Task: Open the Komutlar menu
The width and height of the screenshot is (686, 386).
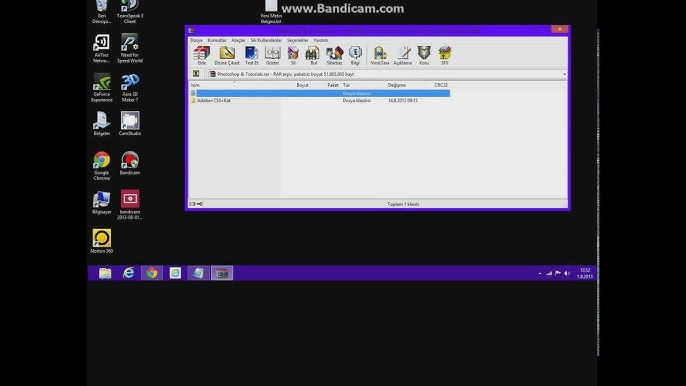Action: pos(217,40)
